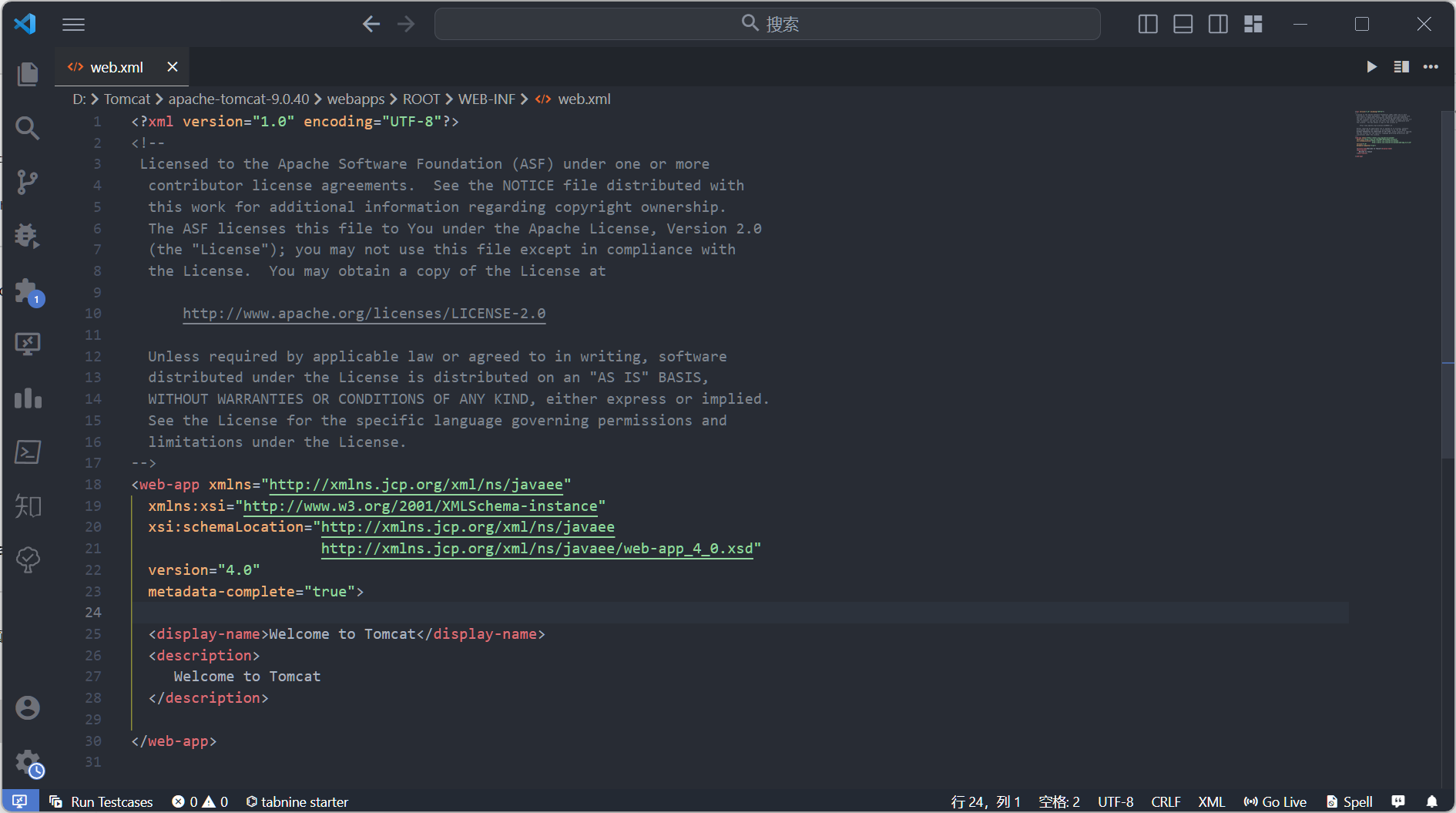Click the top search command box
Screen dimensions: 1456x813
(x=767, y=25)
